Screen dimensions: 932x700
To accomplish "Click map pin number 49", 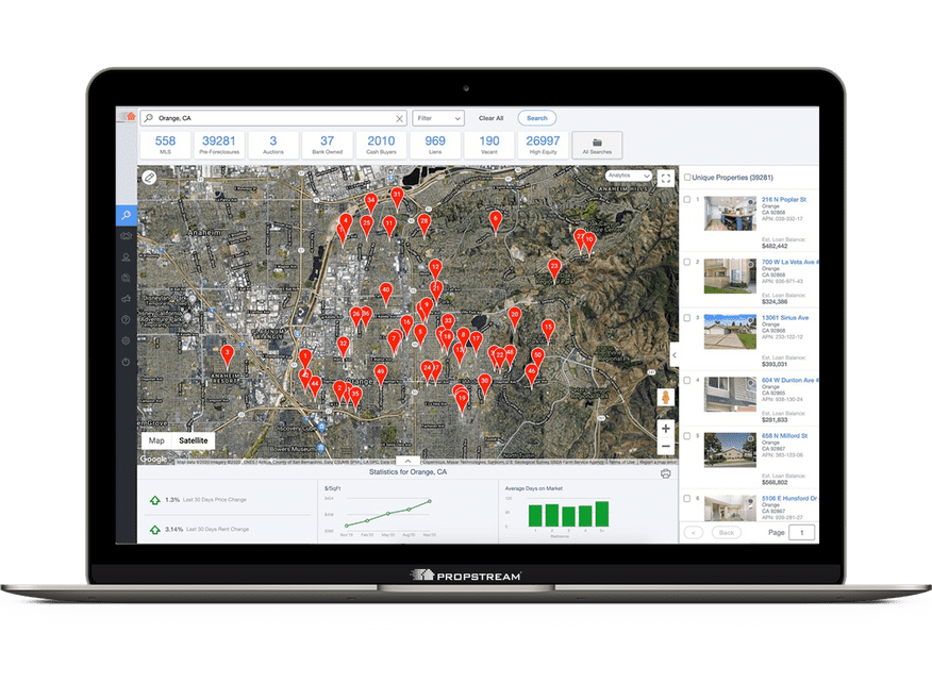I will click(380, 374).
